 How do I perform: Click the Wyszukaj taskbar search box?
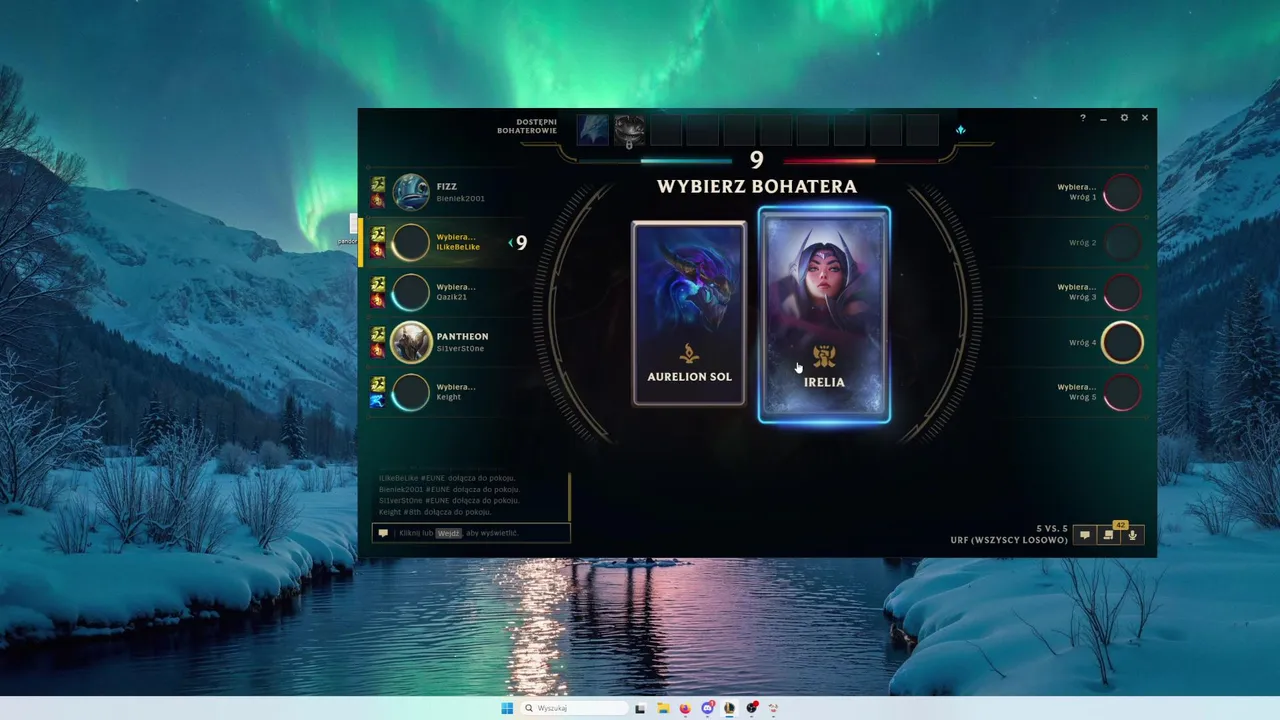576,708
